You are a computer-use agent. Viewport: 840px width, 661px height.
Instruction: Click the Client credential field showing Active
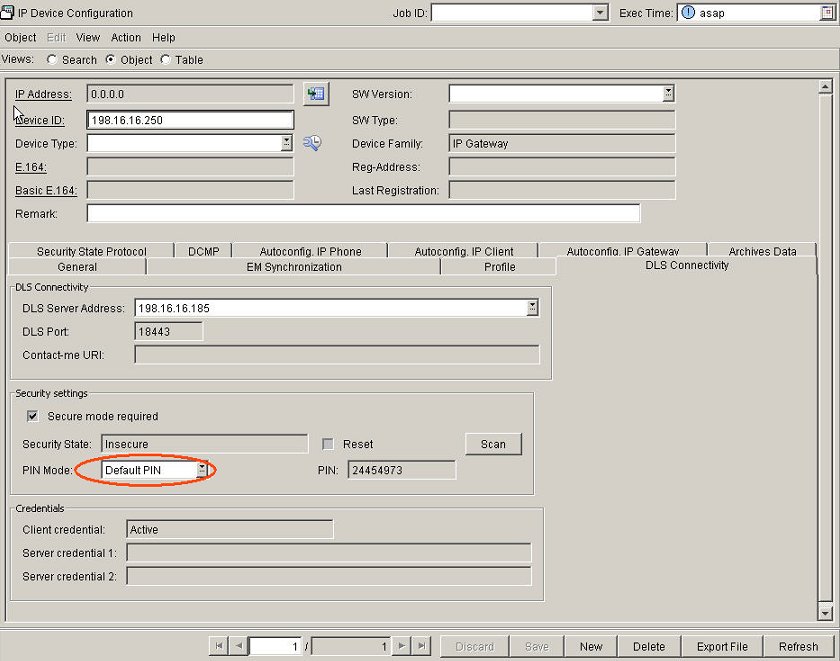tap(229, 529)
